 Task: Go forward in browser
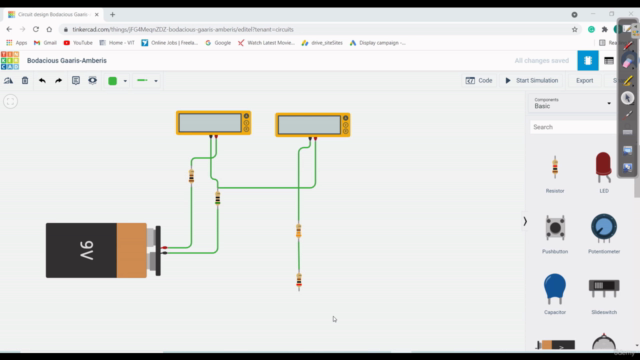point(22,29)
